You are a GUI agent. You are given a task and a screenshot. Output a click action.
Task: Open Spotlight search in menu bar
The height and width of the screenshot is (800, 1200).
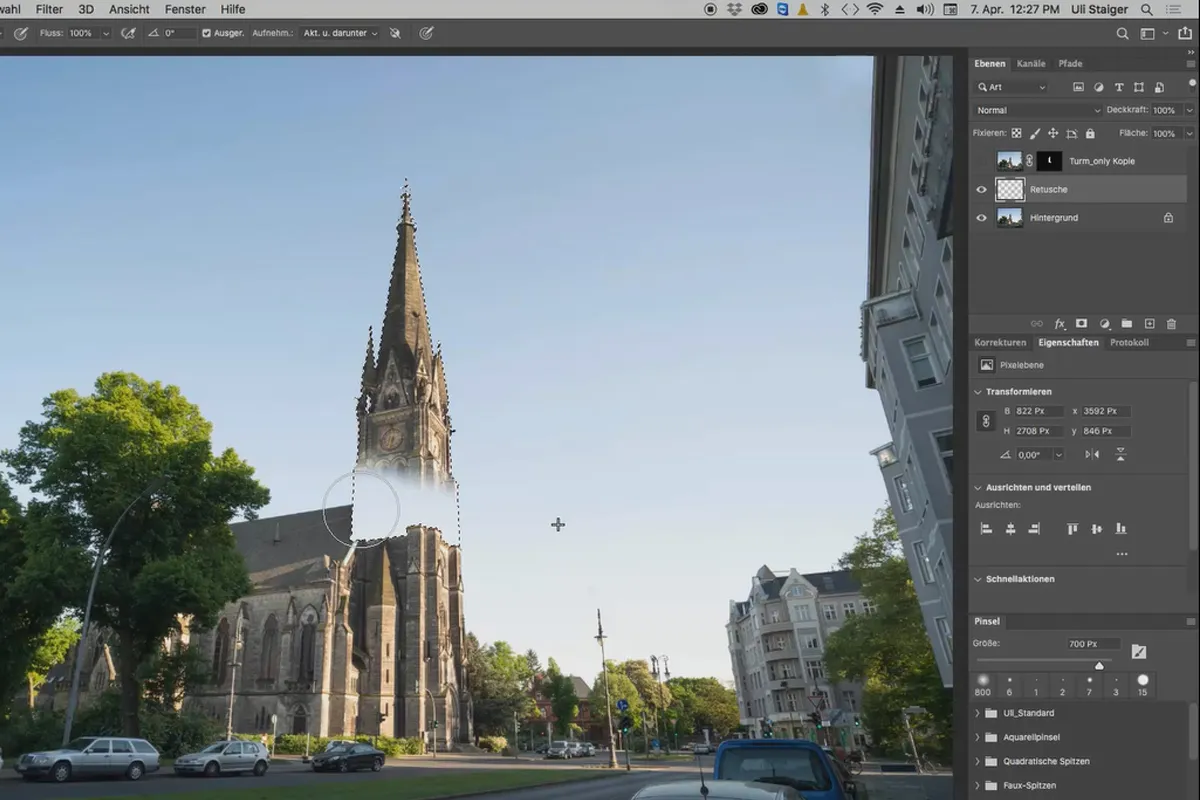pyautogui.click(x=1146, y=9)
